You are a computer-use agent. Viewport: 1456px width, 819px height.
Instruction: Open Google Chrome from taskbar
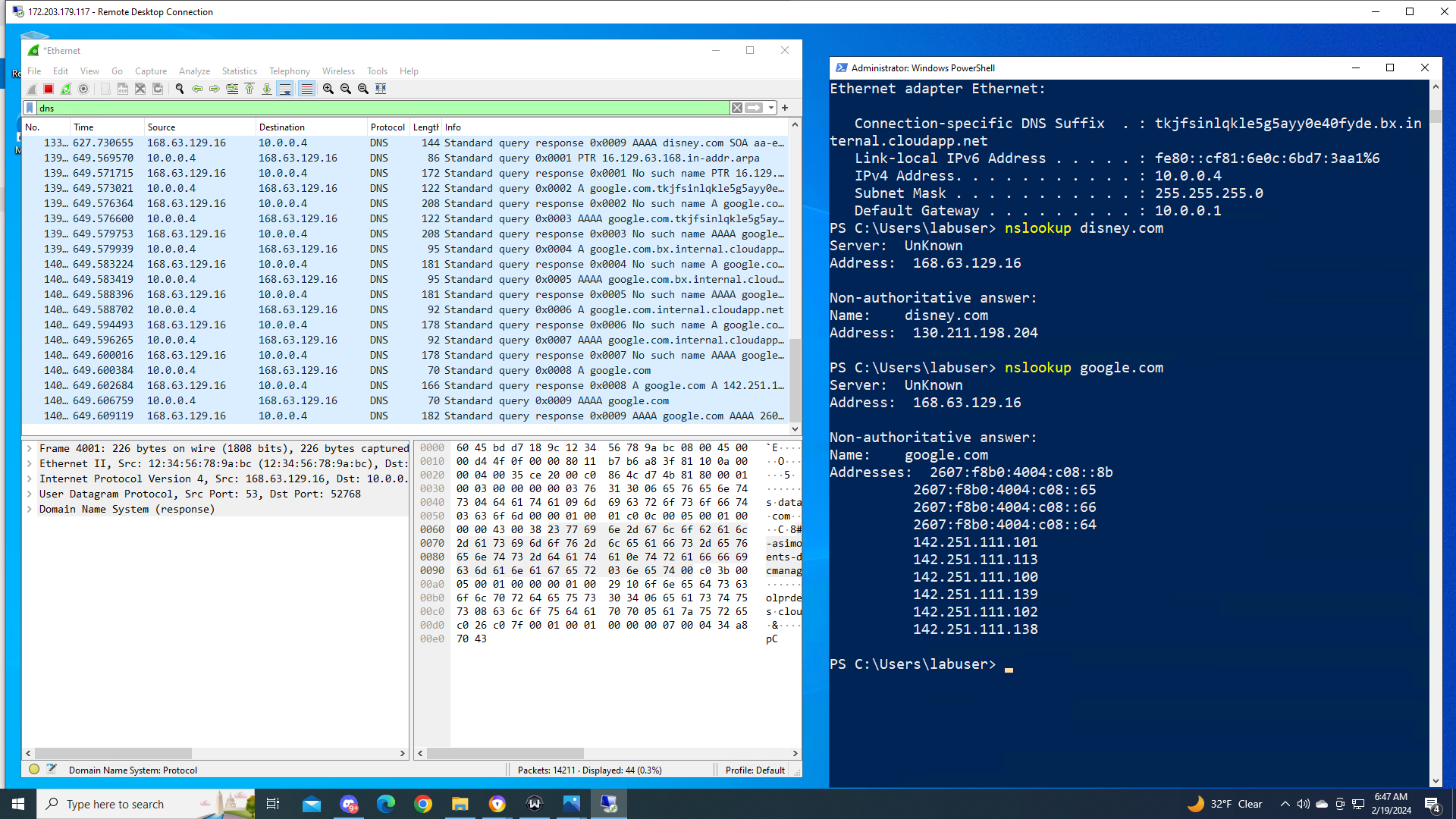[x=423, y=804]
